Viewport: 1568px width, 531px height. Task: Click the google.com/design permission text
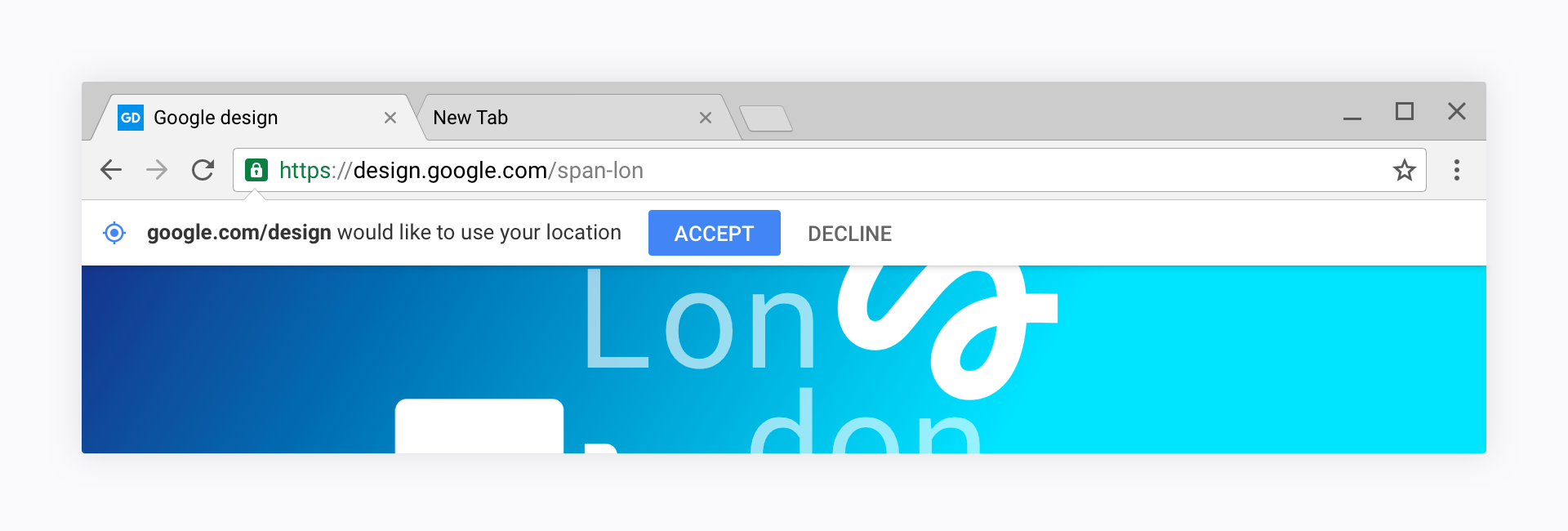(x=239, y=233)
